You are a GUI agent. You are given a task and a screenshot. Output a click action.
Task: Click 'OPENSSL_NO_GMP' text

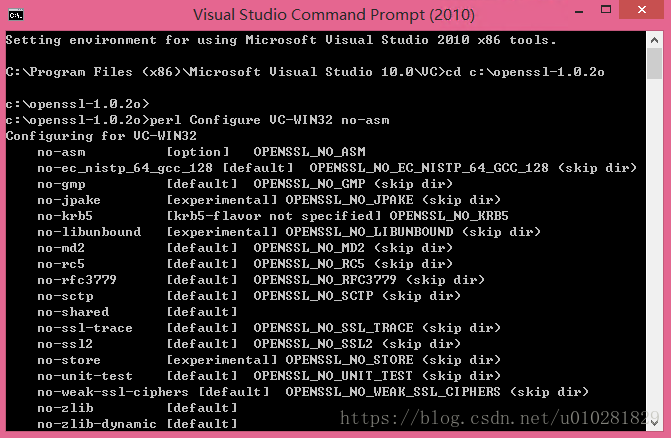point(309,184)
